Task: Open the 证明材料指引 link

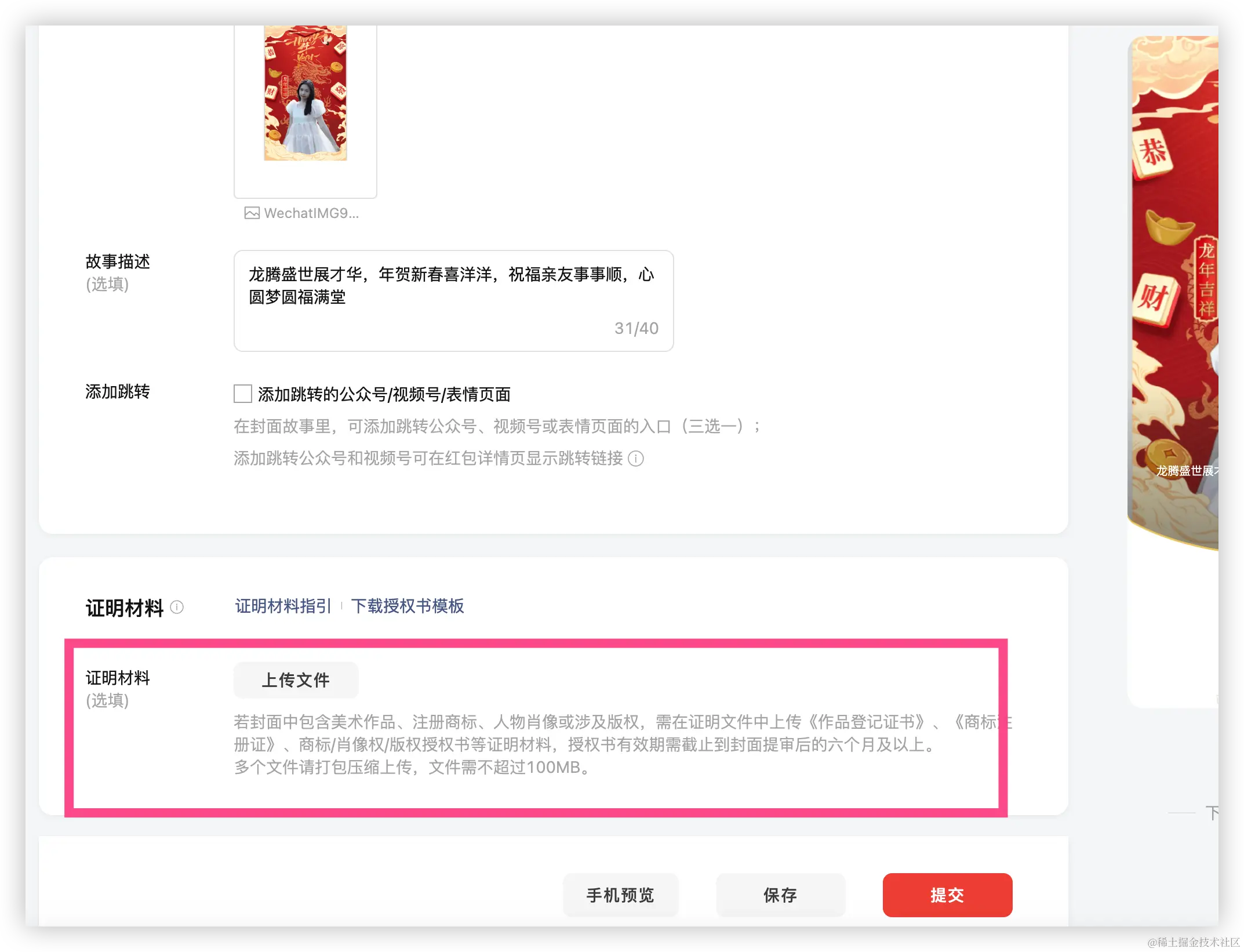Action: click(x=283, y=606)
